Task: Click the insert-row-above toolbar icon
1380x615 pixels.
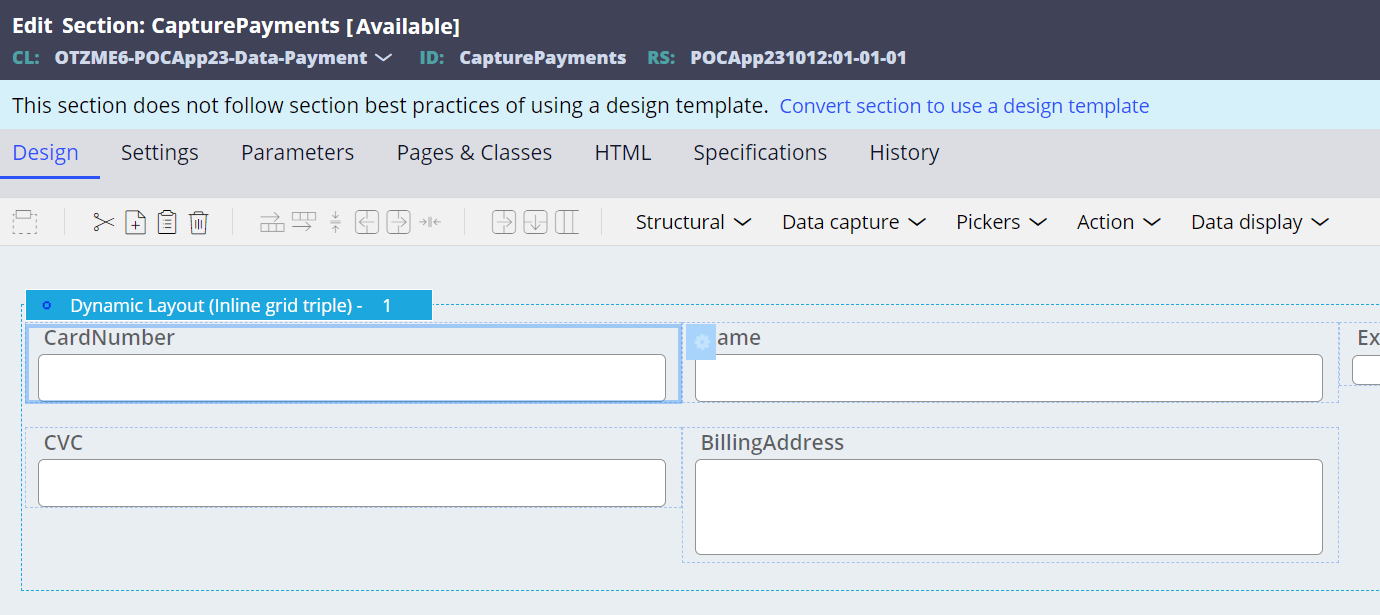Action: point(272,222)
